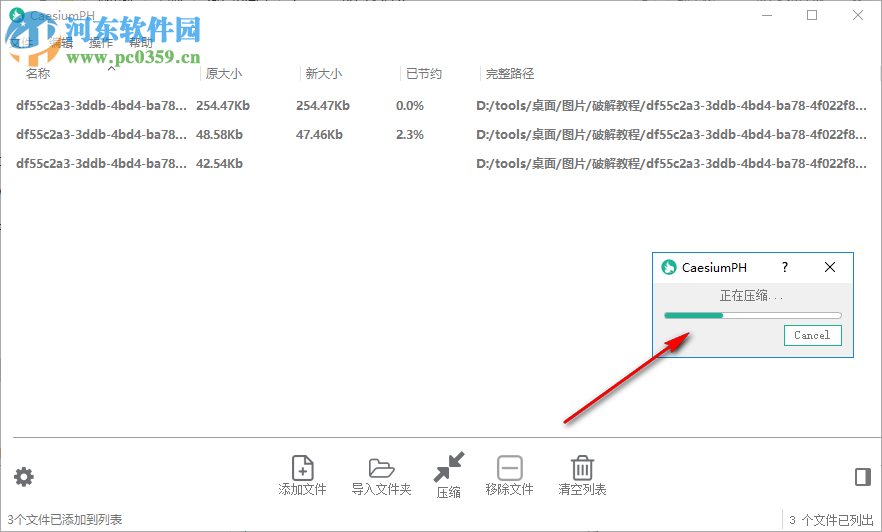
Task: Sort by the 已节约 column header
Action: point(424,74)
